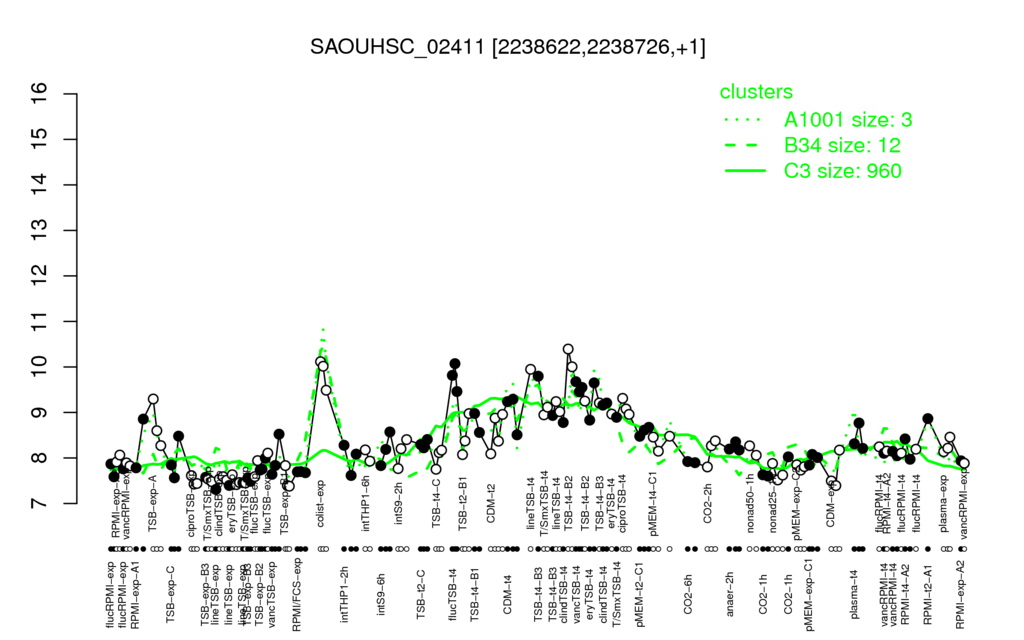Click the dotted line sample beside A1001
Image resolution: width=1024 pixels, height=640 pixels.
[x=744, y=120]
